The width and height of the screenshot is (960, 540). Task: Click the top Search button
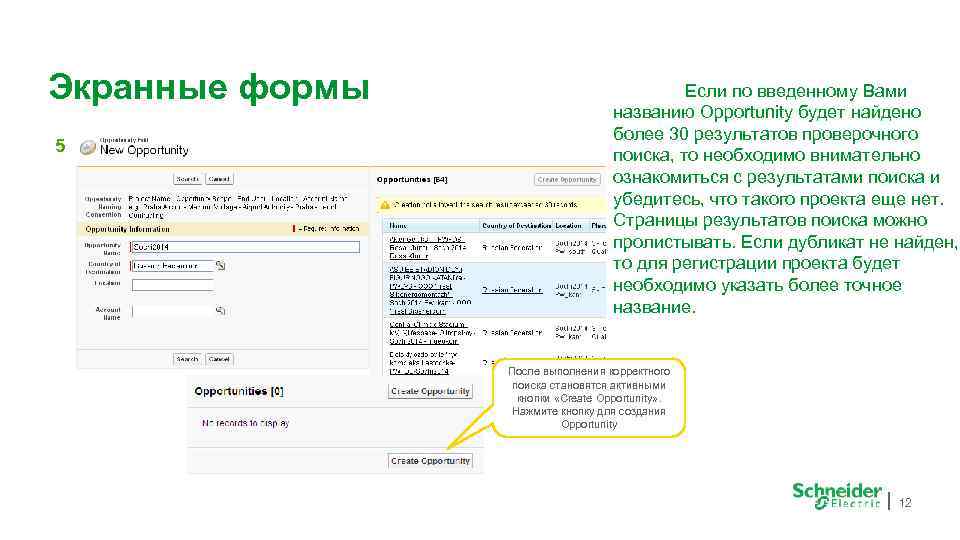coord(187,179)
